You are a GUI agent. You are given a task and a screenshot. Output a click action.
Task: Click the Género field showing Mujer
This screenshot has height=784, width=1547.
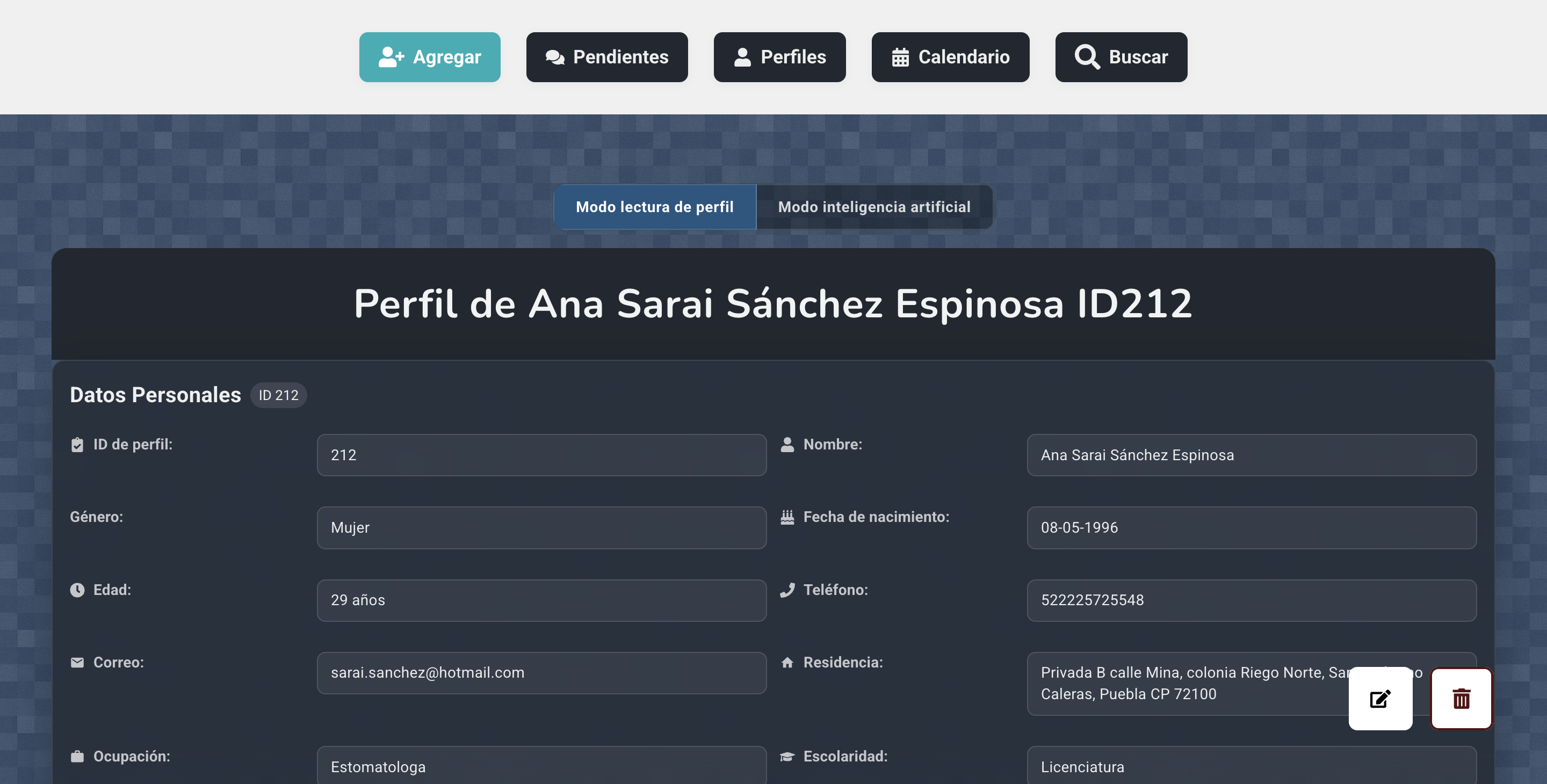tap(541, 528)
